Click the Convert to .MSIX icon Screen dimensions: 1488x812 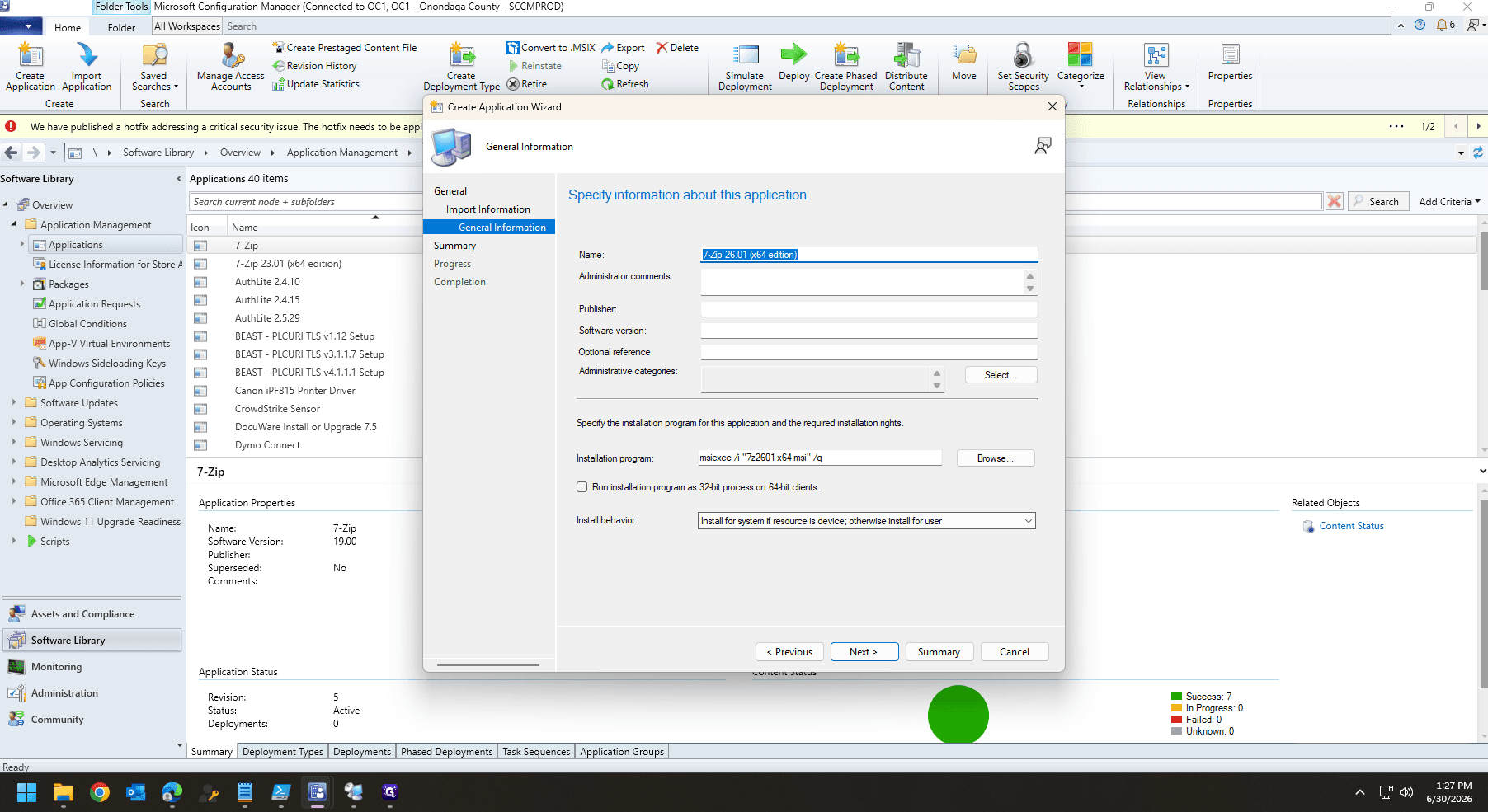pos(512,48)
